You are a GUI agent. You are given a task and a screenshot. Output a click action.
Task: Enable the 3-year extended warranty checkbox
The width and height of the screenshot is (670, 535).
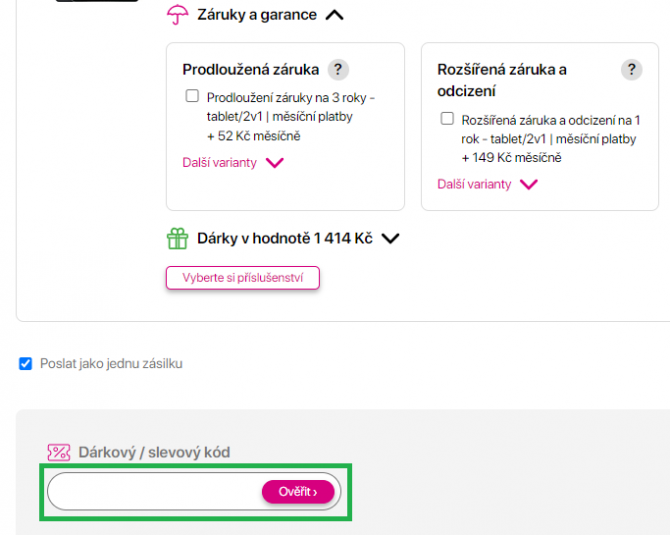pyautogui.click(x=192, y=97)
